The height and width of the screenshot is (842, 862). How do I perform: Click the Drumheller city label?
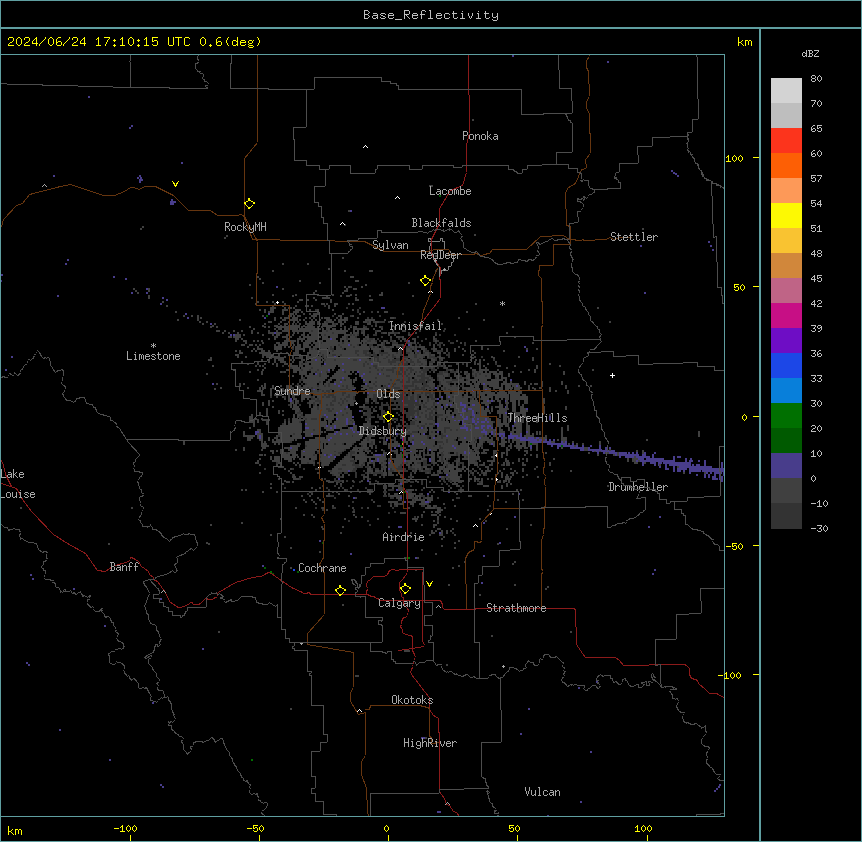tap(638, 487)
